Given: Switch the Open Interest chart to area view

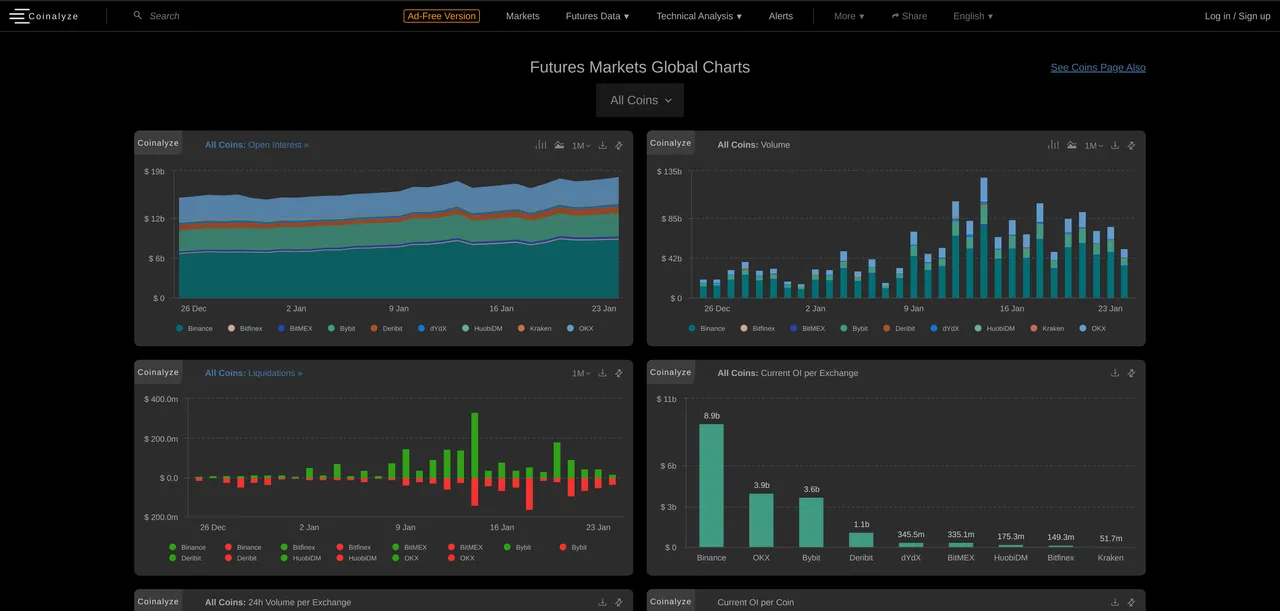Looking at the screenshot, I should [x=559, y=145].
